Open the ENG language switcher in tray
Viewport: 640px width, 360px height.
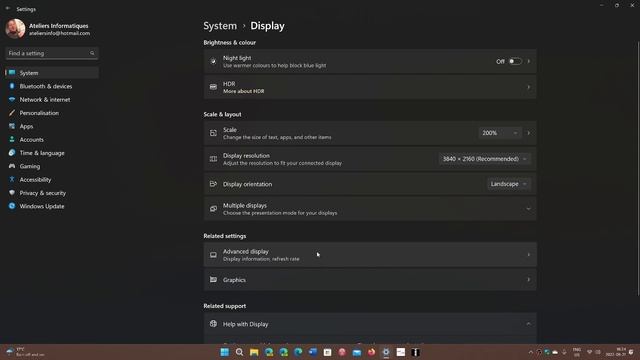point(577,352)
